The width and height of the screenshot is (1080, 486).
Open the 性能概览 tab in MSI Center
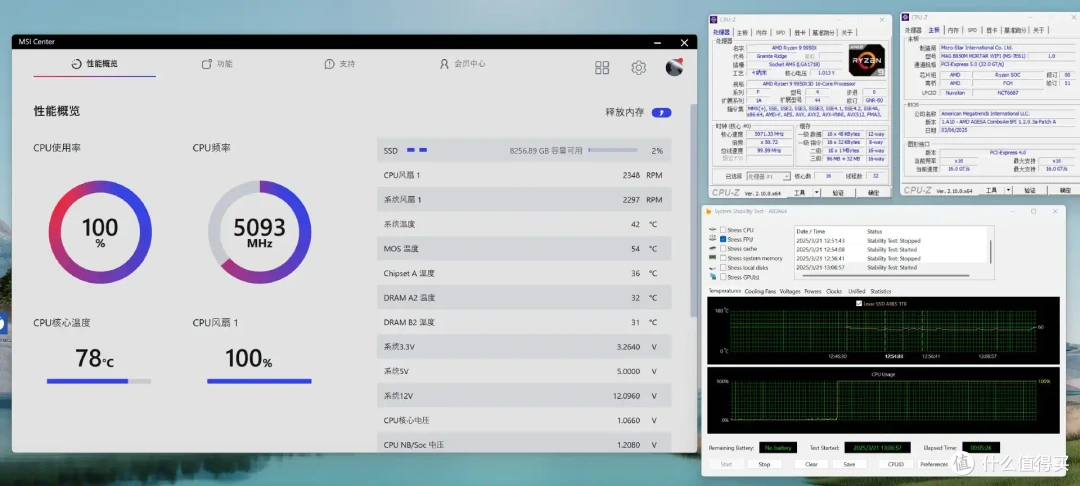point(94,64)
